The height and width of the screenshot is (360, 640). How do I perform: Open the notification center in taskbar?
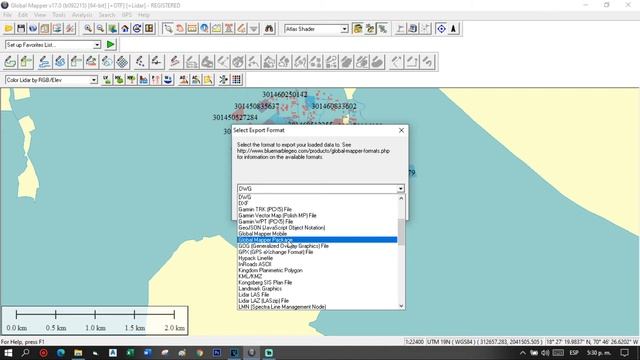point(624,353)
